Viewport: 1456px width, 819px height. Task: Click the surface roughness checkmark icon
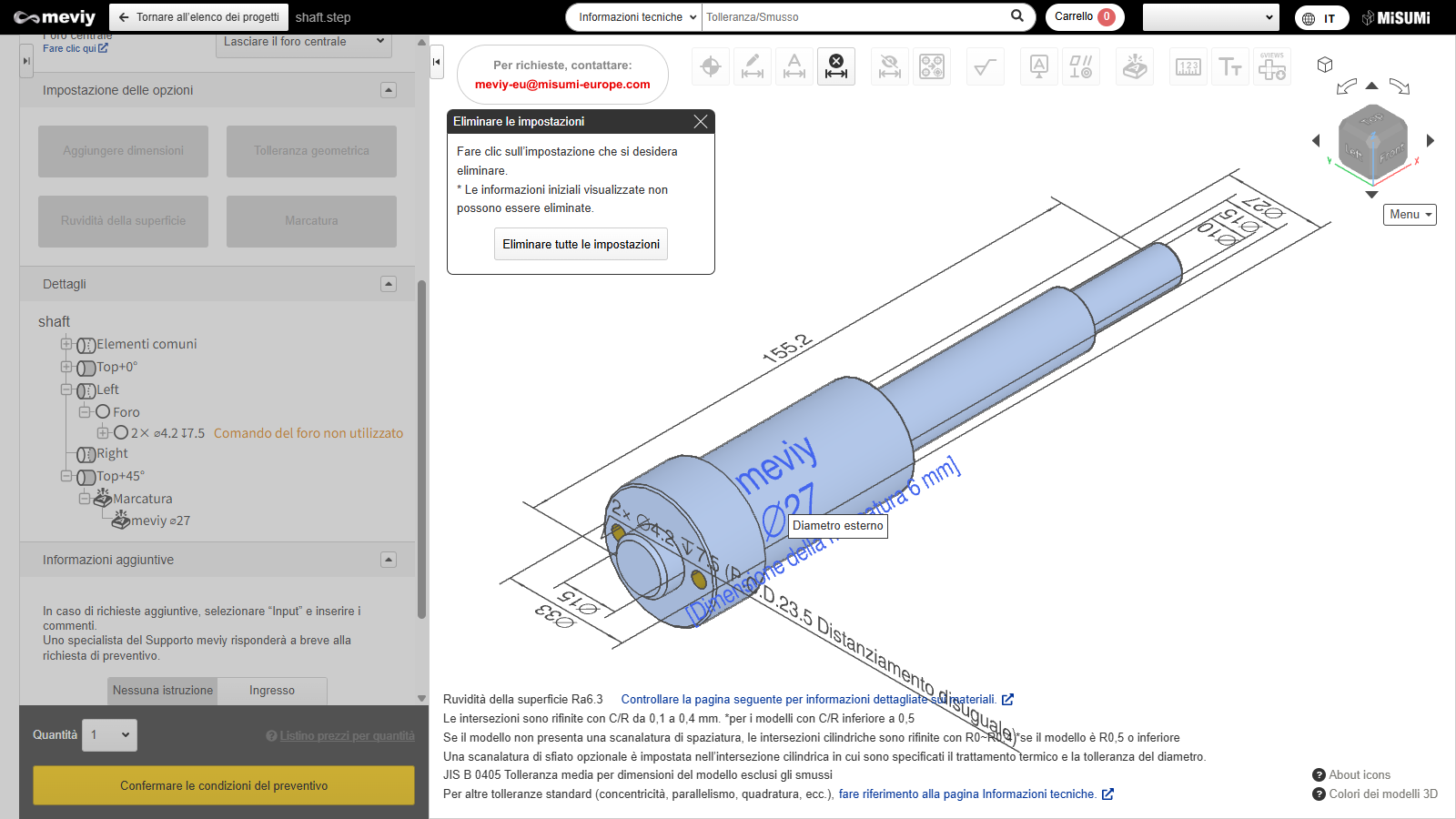[x=984, y=66]
